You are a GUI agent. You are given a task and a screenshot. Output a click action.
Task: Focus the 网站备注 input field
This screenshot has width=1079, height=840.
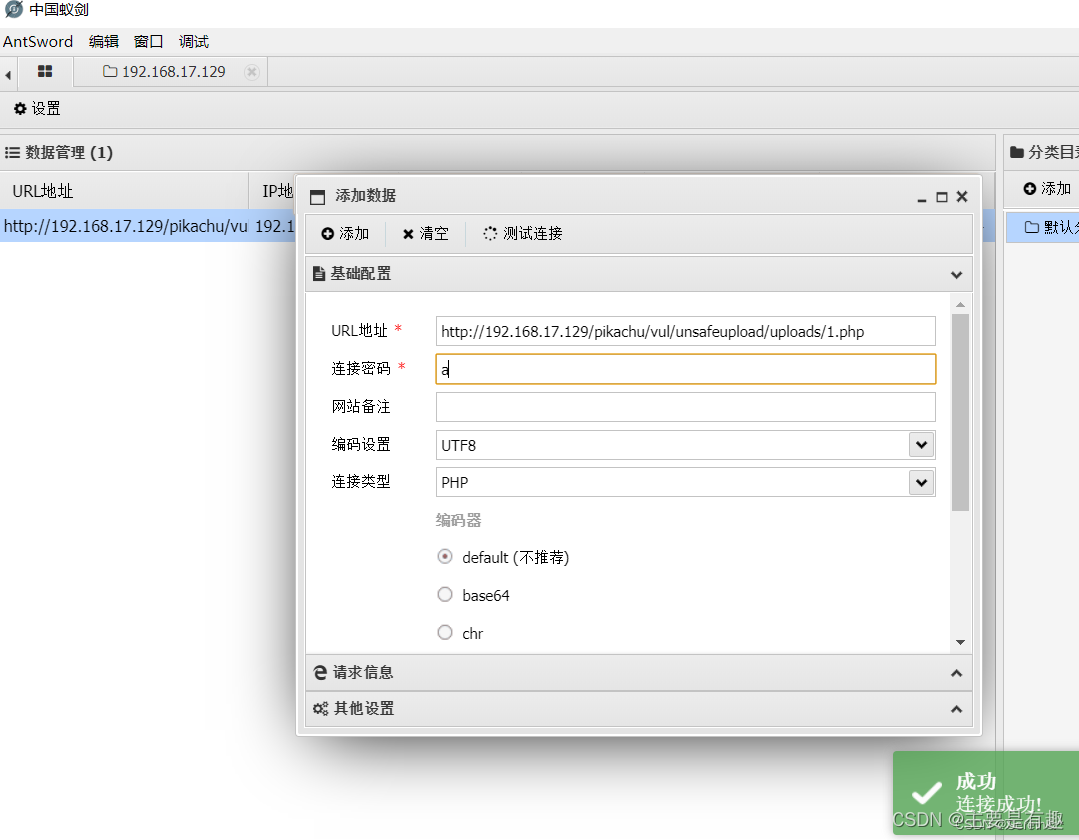click(685, 407)
